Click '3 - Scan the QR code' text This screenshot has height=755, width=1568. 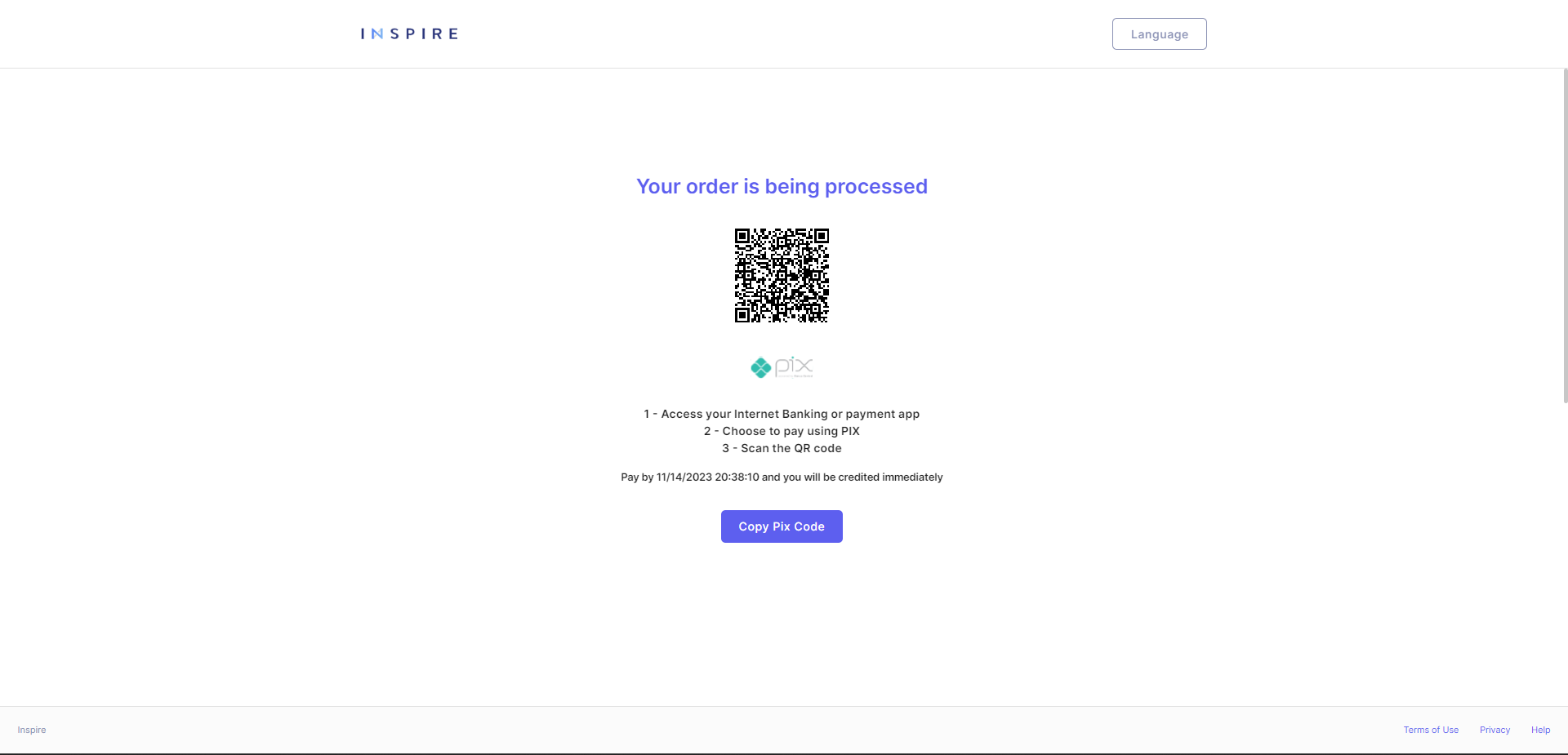pyautogui.click(x=782, y=448)
